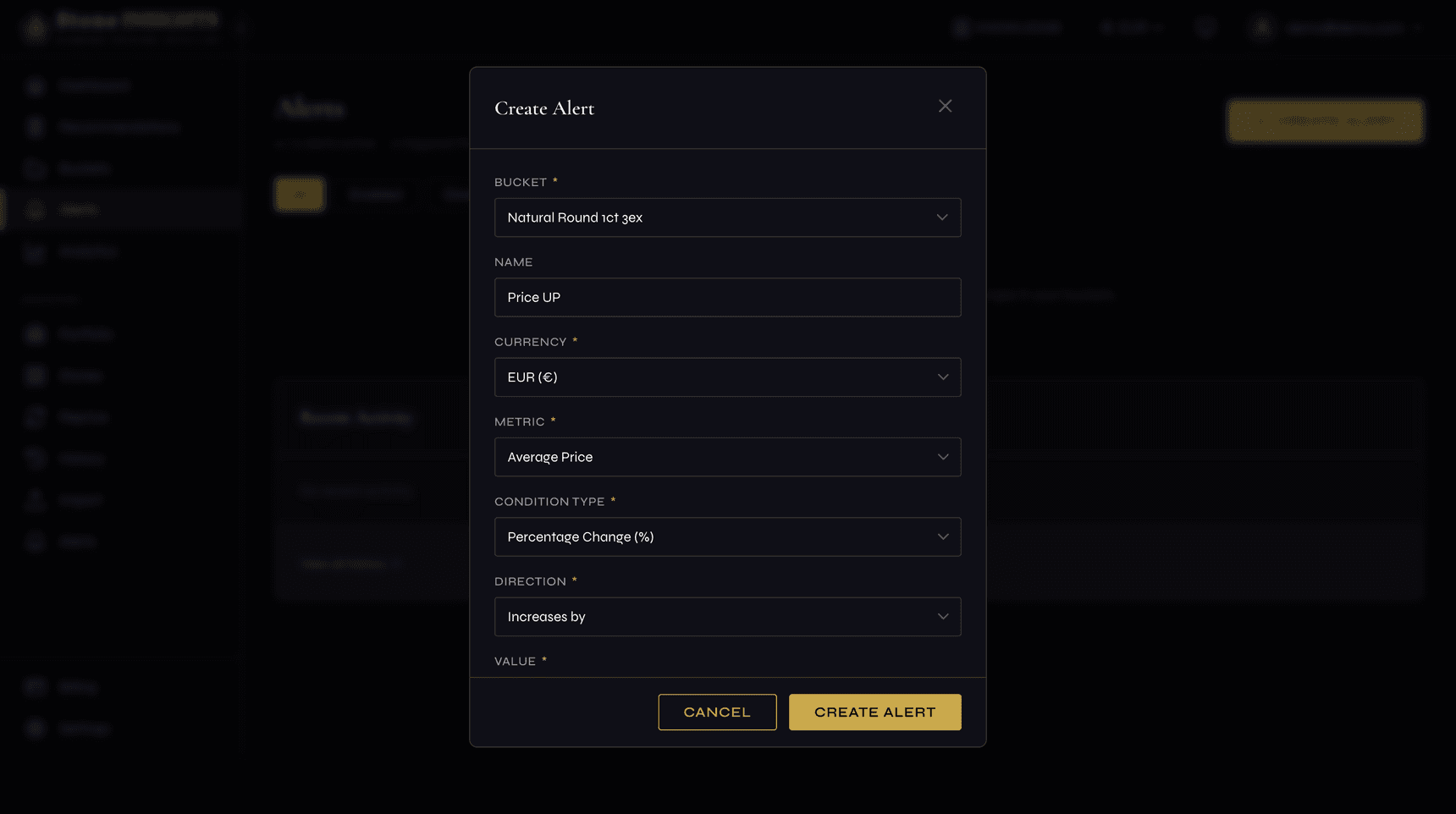Select the second filter tab under the Alerts heading
Image resolution: width=1456 pixels, height=814 pixels.
click(x=375, y=194)
